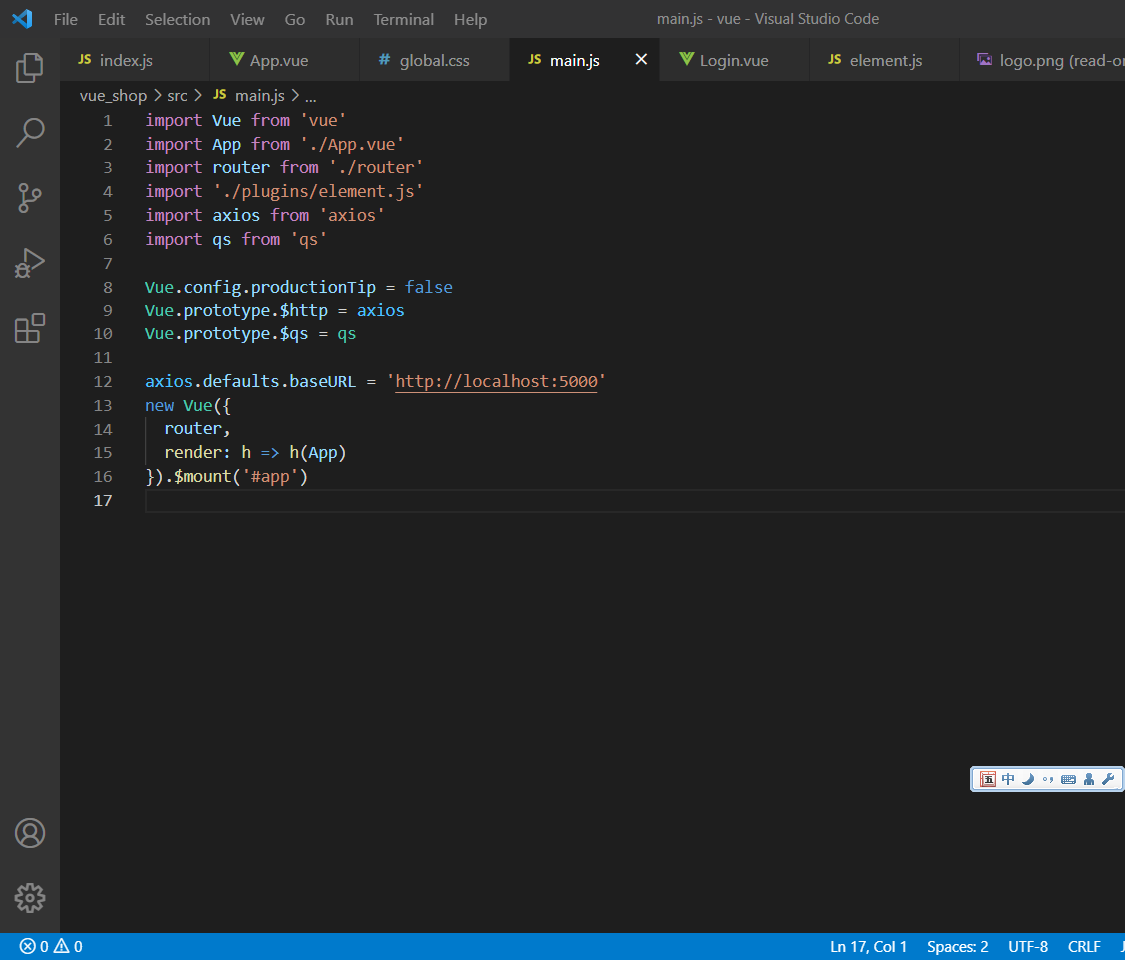1125x960 pixels.
Task: Expand the vue_shop breadcrumb
Action: click(113, 95)
